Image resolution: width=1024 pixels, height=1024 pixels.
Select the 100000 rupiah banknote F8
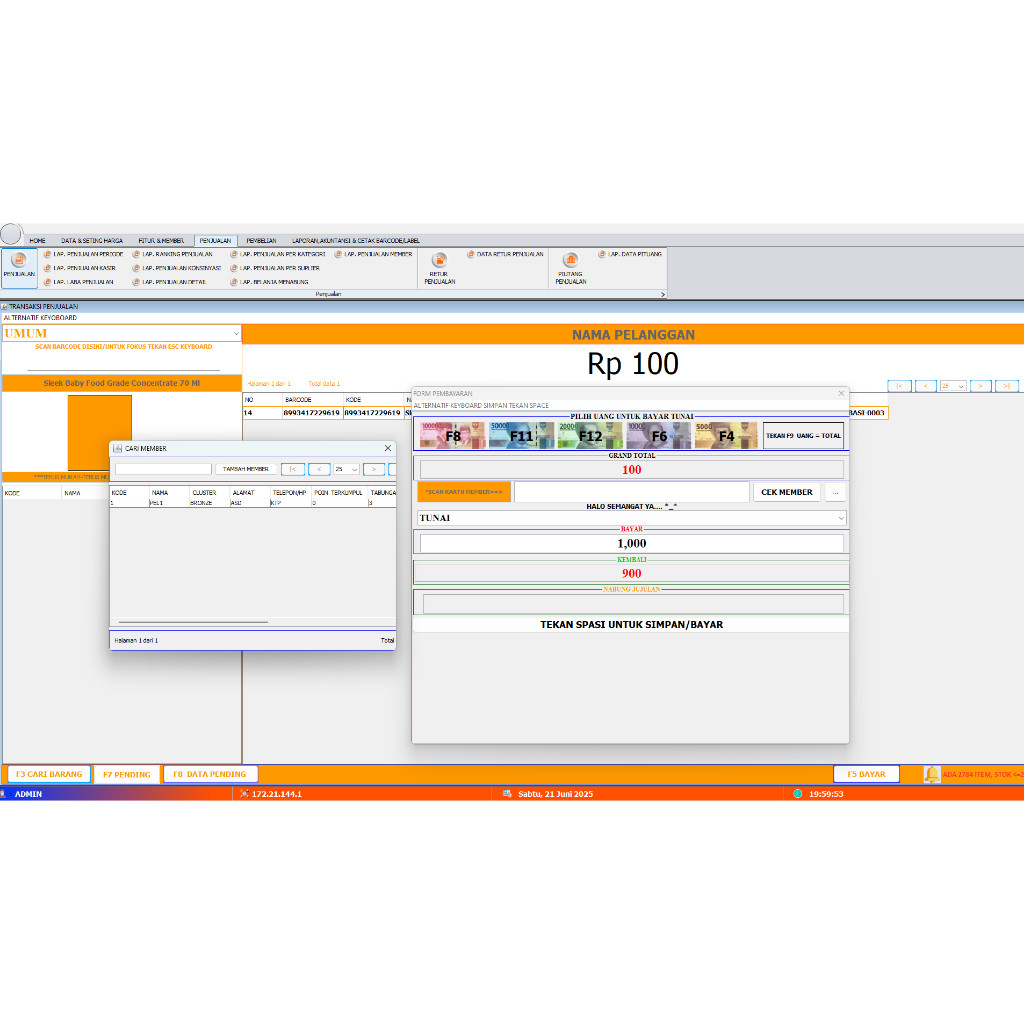point(452,435)
